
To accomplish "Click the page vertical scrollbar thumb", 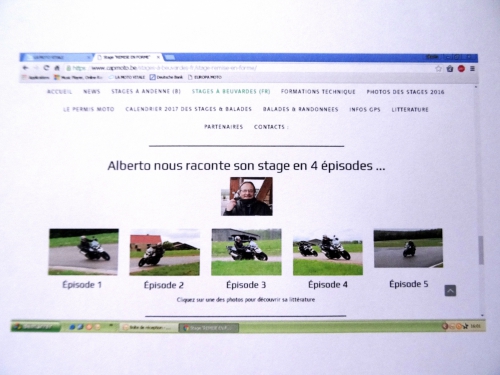I will [x=481, y=250].
